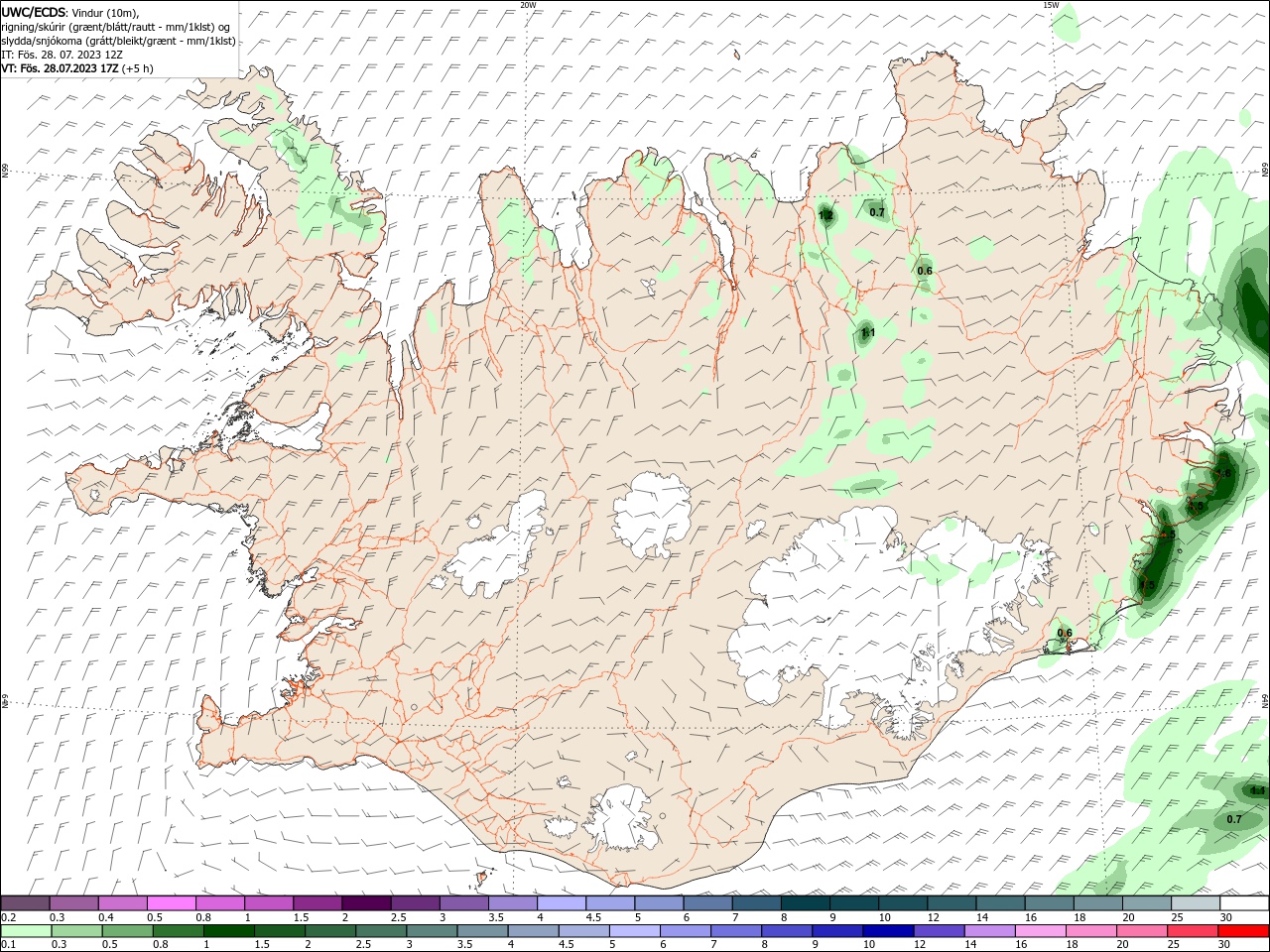
Task: Click the 7 blue swatch in the lower legend row
Action: [x=736, y=931]
